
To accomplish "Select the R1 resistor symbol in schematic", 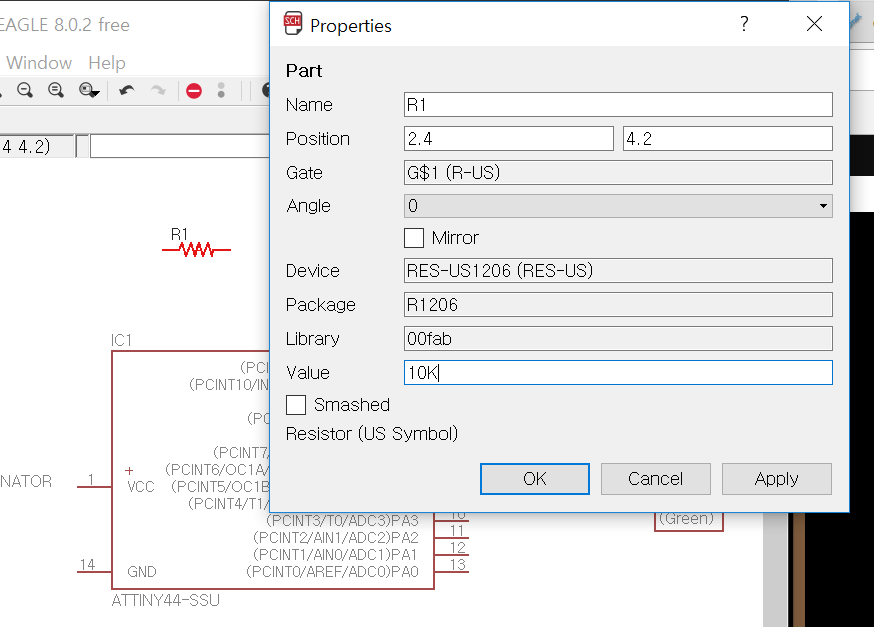I will coord(196,250).
